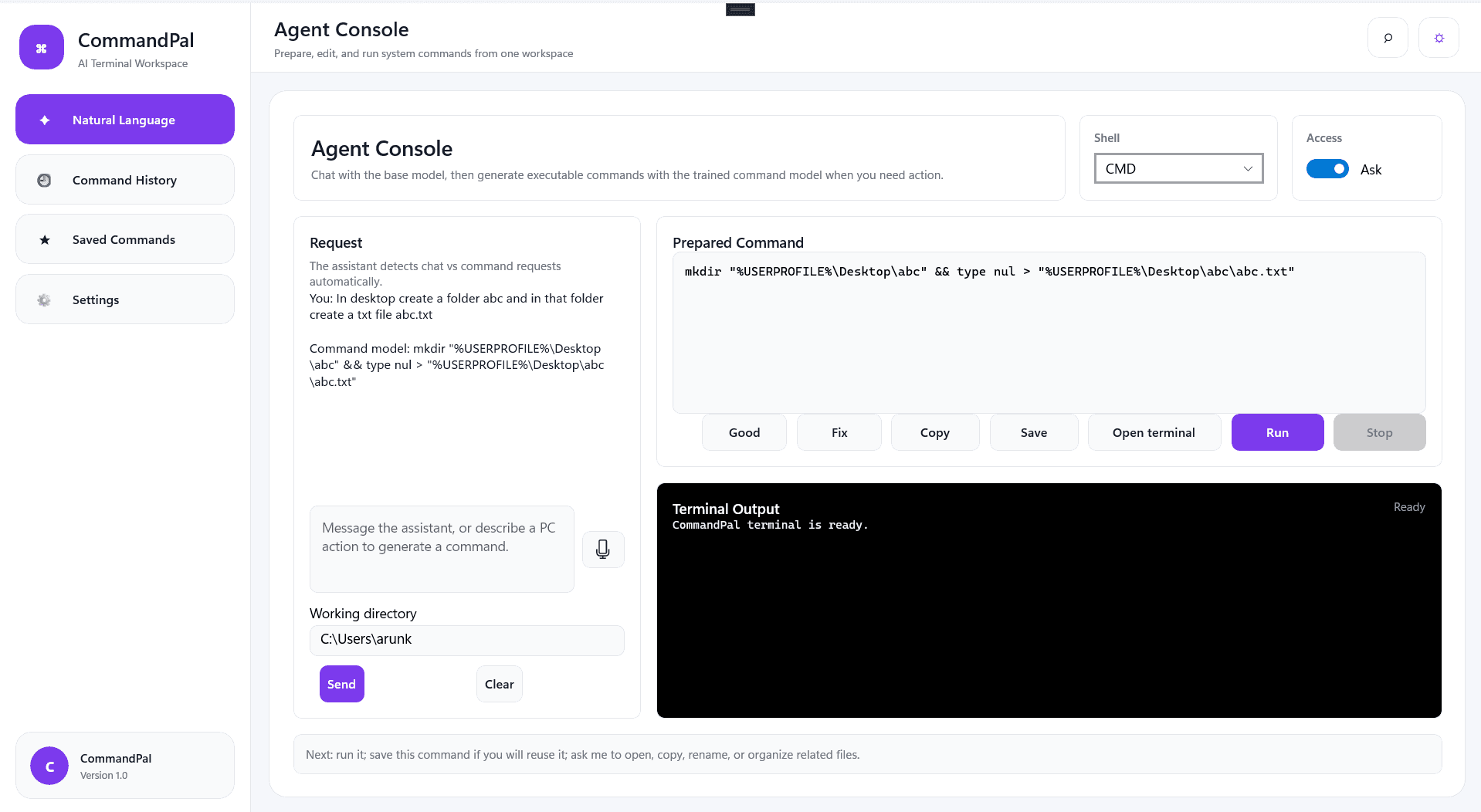Open search with the magnifier icon
The width and height of the screenshot is (1481, 812).
(1388, 38)
